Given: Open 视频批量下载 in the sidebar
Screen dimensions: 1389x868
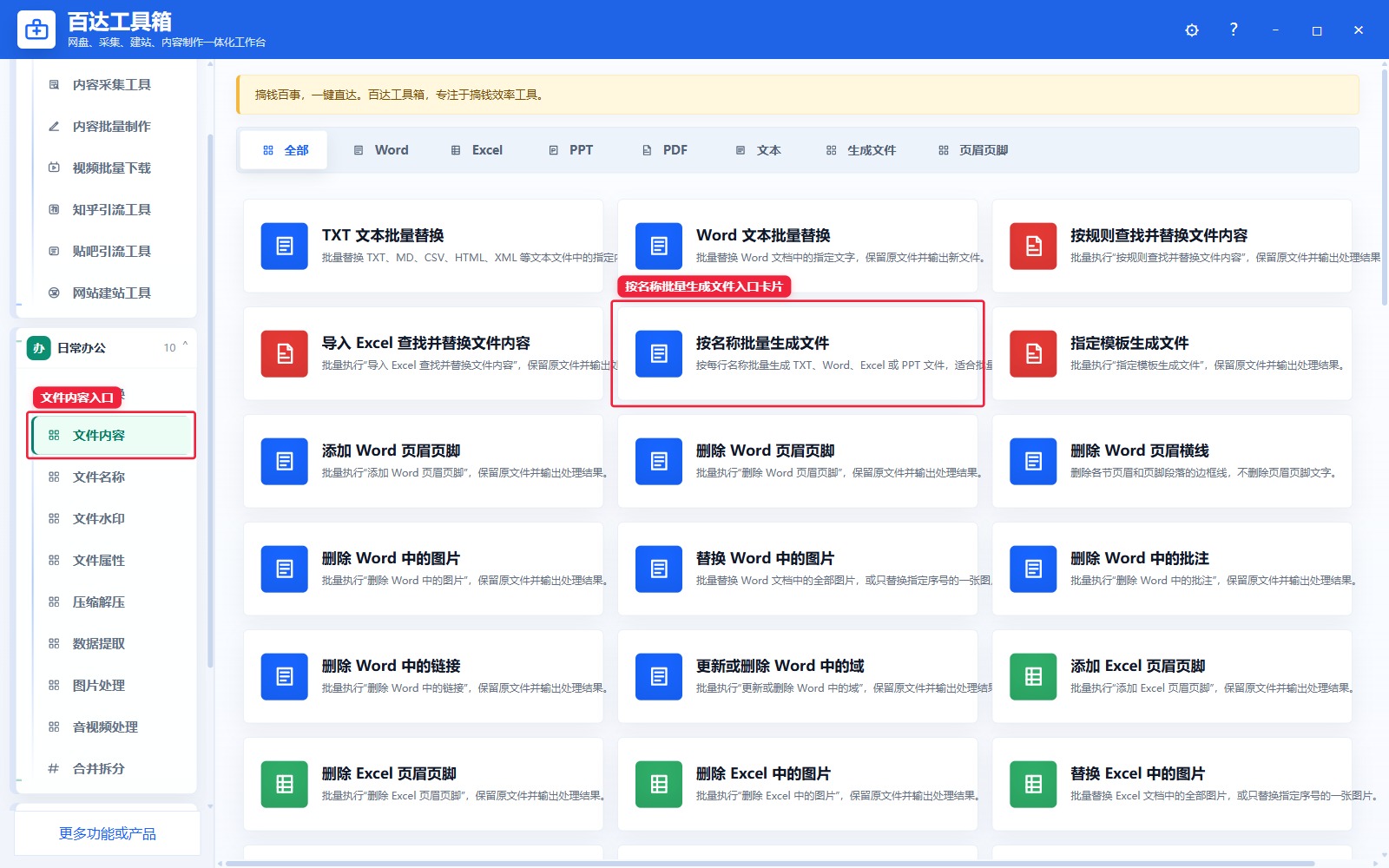Looking at the screenshot, I should [x=111, y=168].
